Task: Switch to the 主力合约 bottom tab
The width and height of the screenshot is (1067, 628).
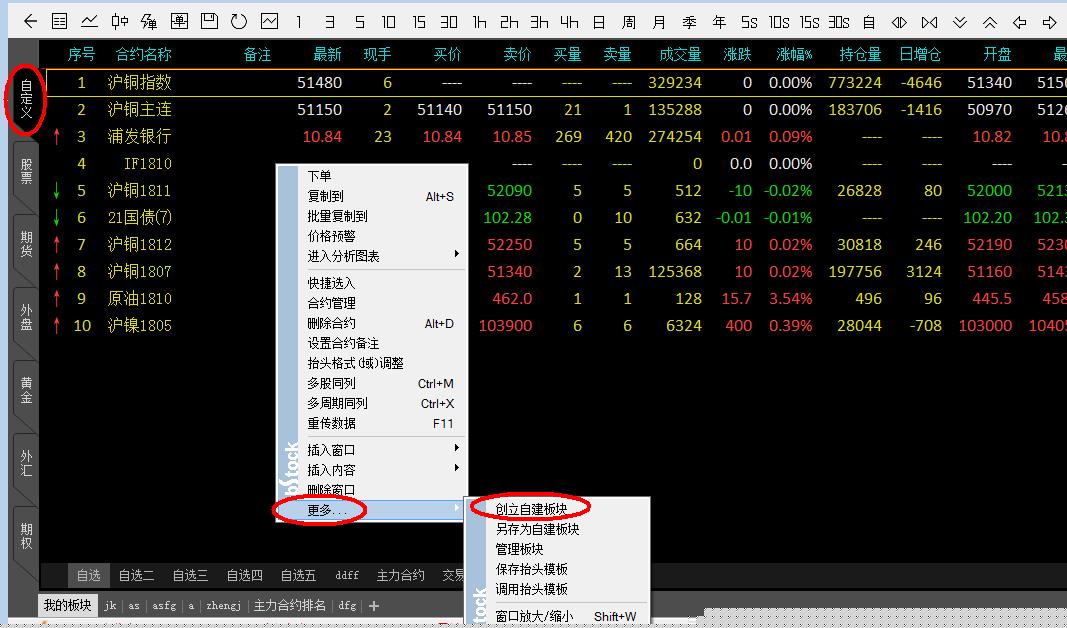Action: coord(400,576)
